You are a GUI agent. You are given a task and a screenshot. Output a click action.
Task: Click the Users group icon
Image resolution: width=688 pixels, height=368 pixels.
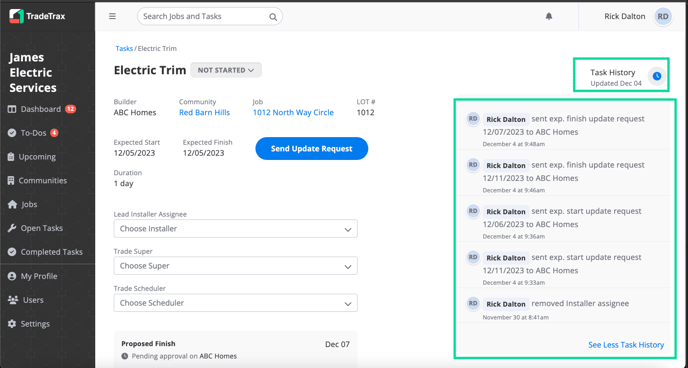click(13, 300)
